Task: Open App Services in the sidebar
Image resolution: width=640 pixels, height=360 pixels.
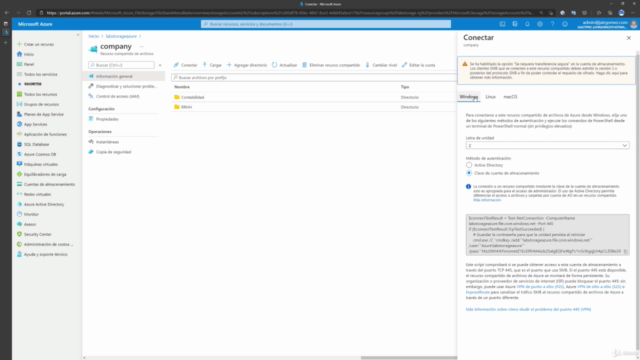Action: pyautogui.click(x=32, y=124)
